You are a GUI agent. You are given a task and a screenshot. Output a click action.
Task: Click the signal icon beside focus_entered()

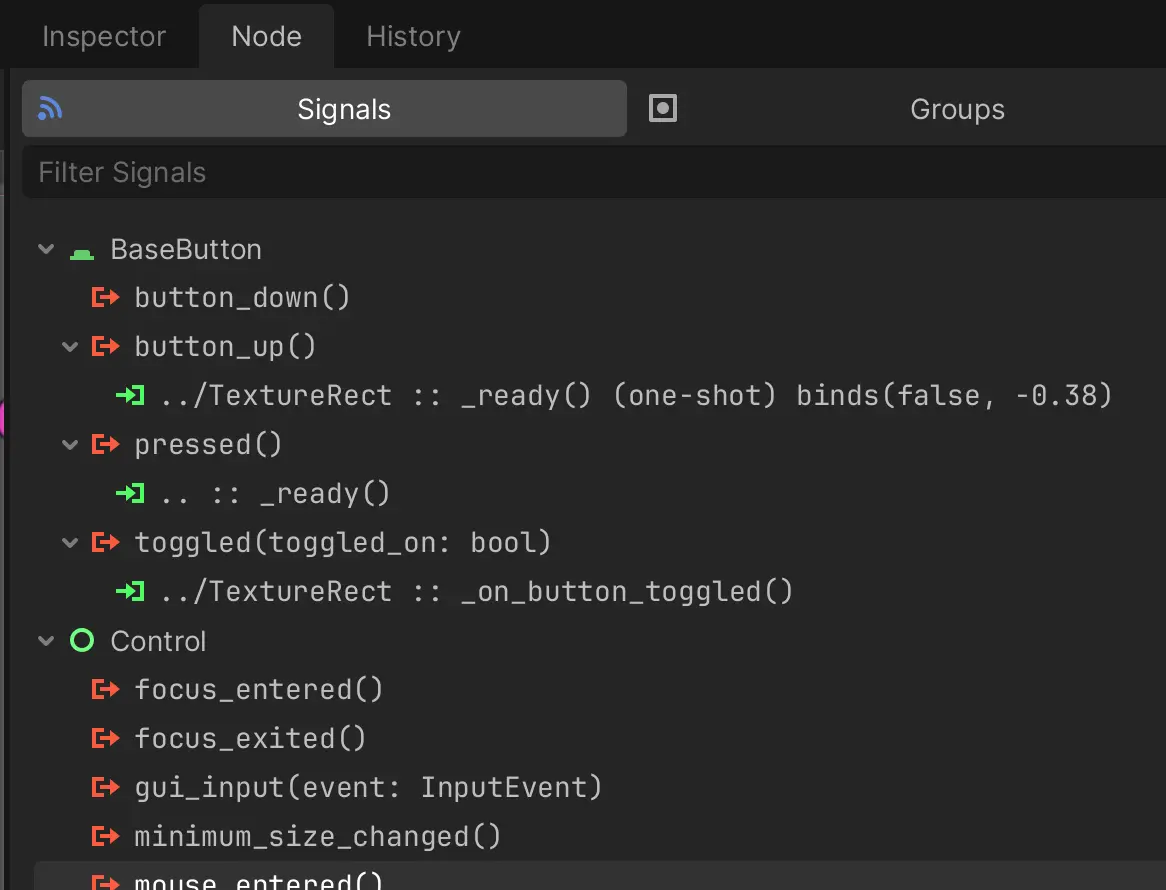pyautogui.click(x=105, y=688)
